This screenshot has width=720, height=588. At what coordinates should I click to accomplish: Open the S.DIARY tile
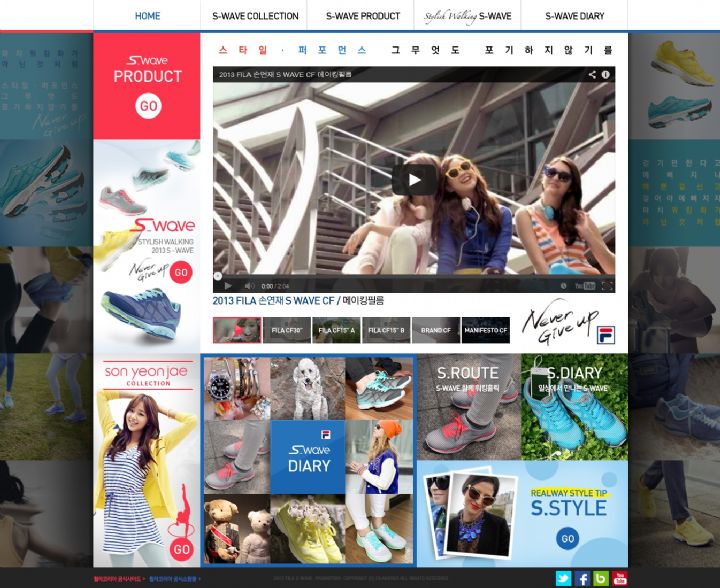pyautogui.click(x=574, y=407)
